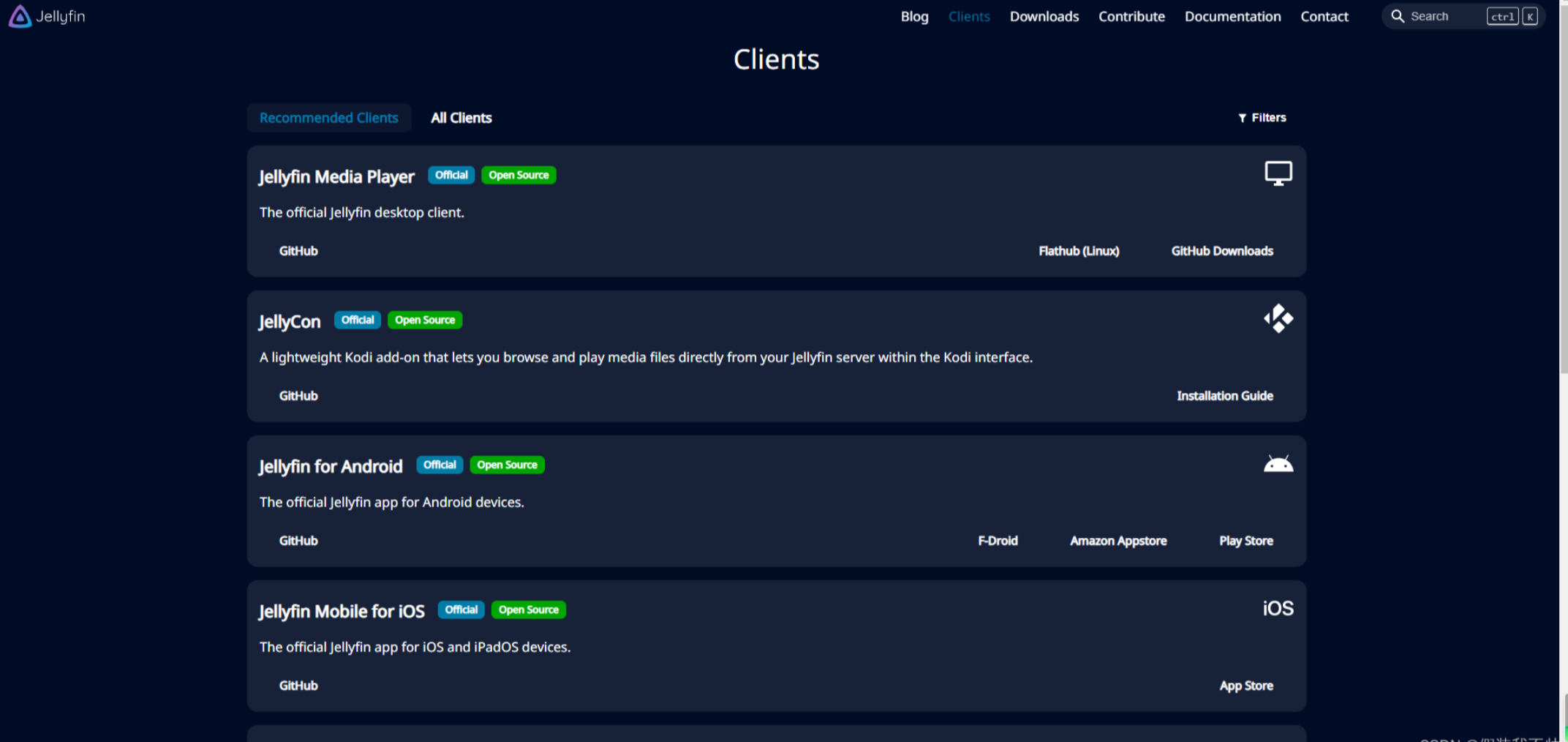Click Open Source badge on Jellyfin Media Player
Image resolution: width=1568 pixels, height=742 pixels.
point(519,175)
